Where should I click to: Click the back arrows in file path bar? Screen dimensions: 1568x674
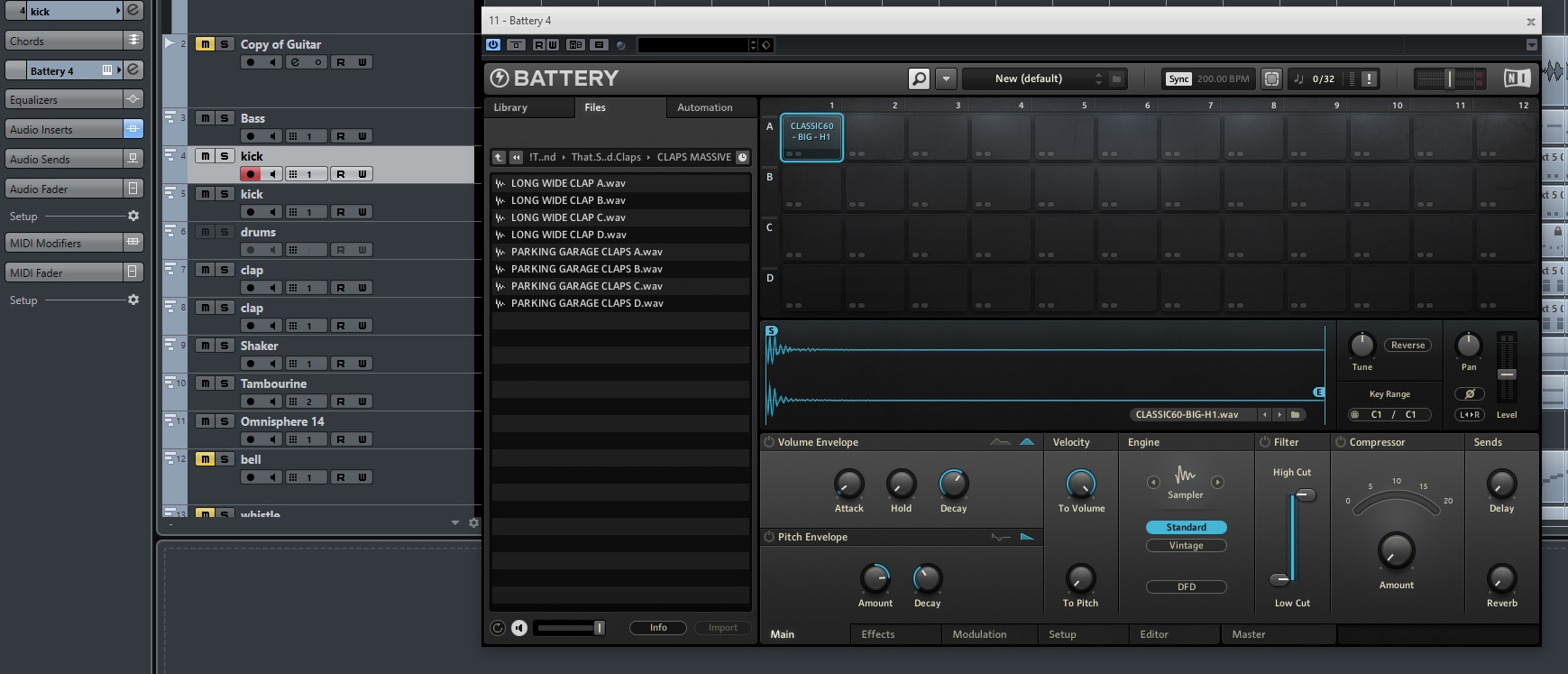click(516, 157)
